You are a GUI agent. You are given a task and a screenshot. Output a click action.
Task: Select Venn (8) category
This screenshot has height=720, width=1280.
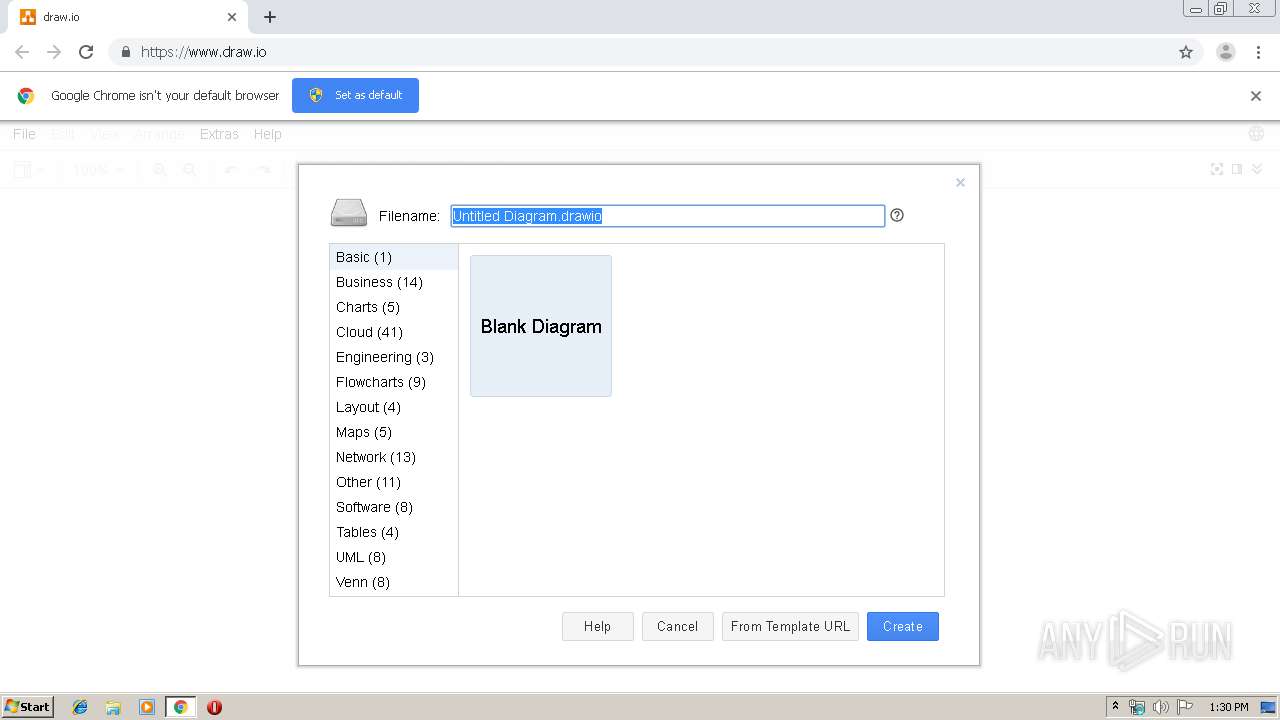[394, 582]
